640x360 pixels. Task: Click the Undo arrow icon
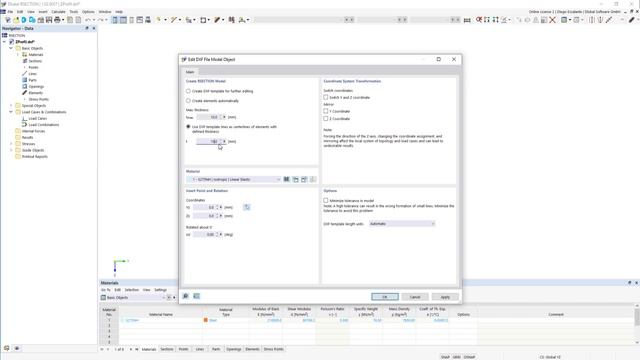point(87,20)
